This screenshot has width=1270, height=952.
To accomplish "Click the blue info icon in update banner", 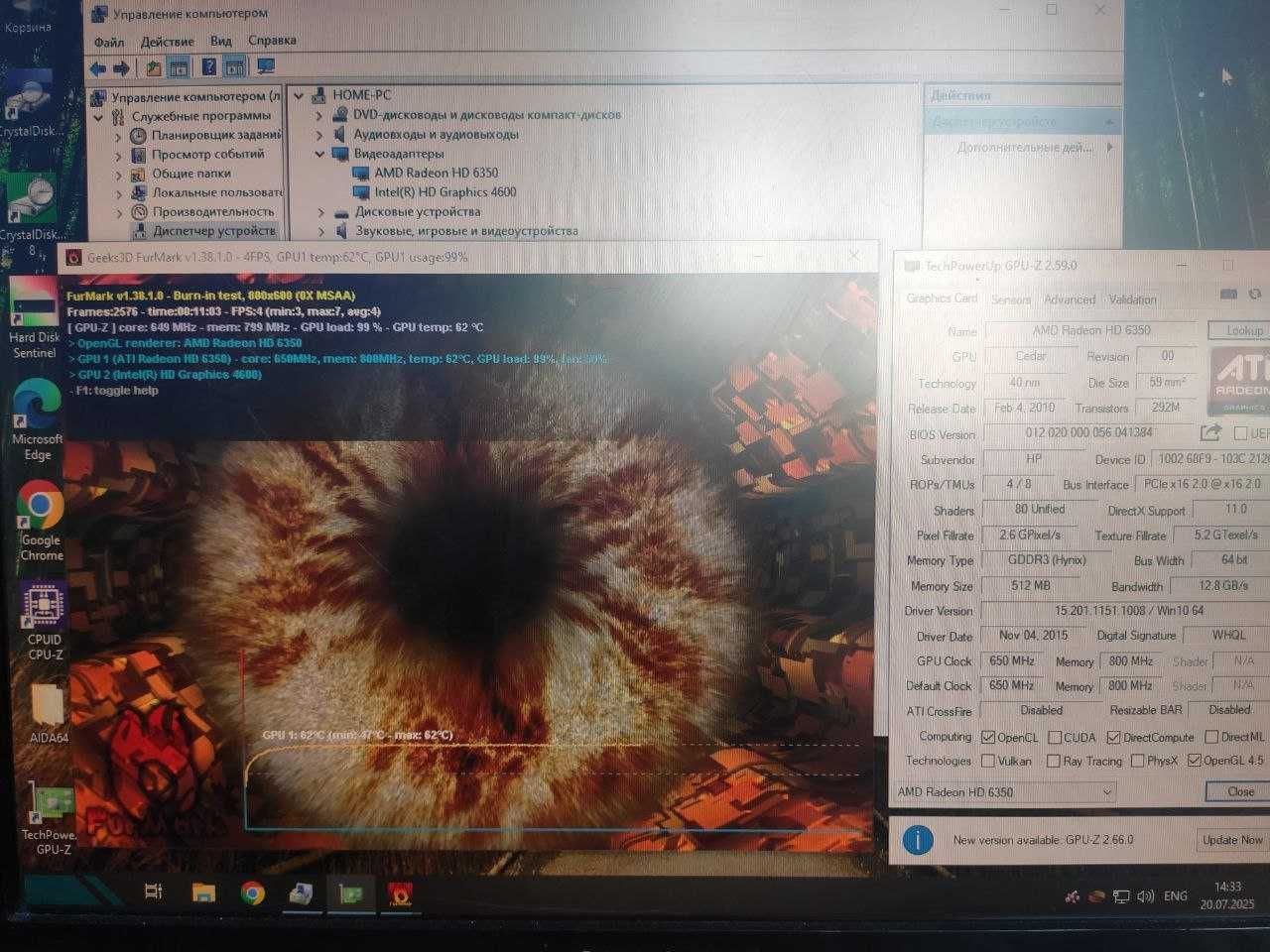I will point(918,840).
